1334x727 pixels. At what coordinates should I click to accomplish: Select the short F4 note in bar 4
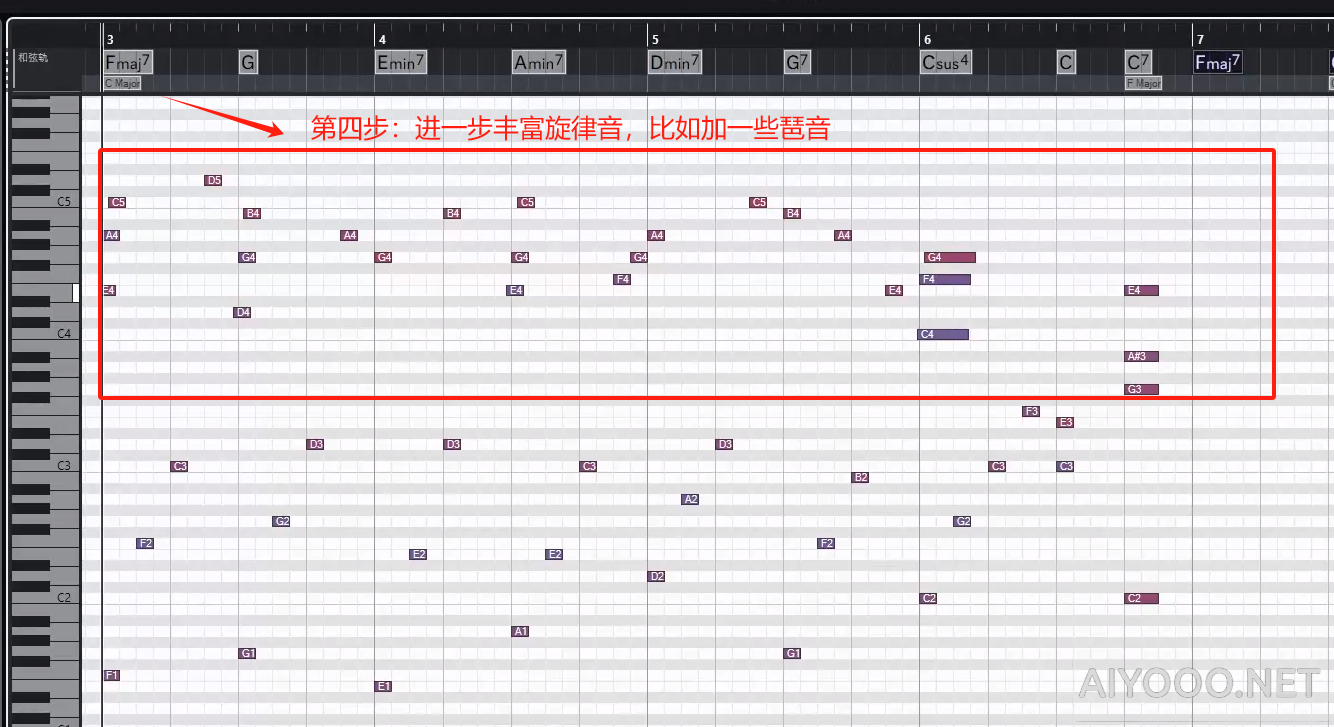point(622,279)
